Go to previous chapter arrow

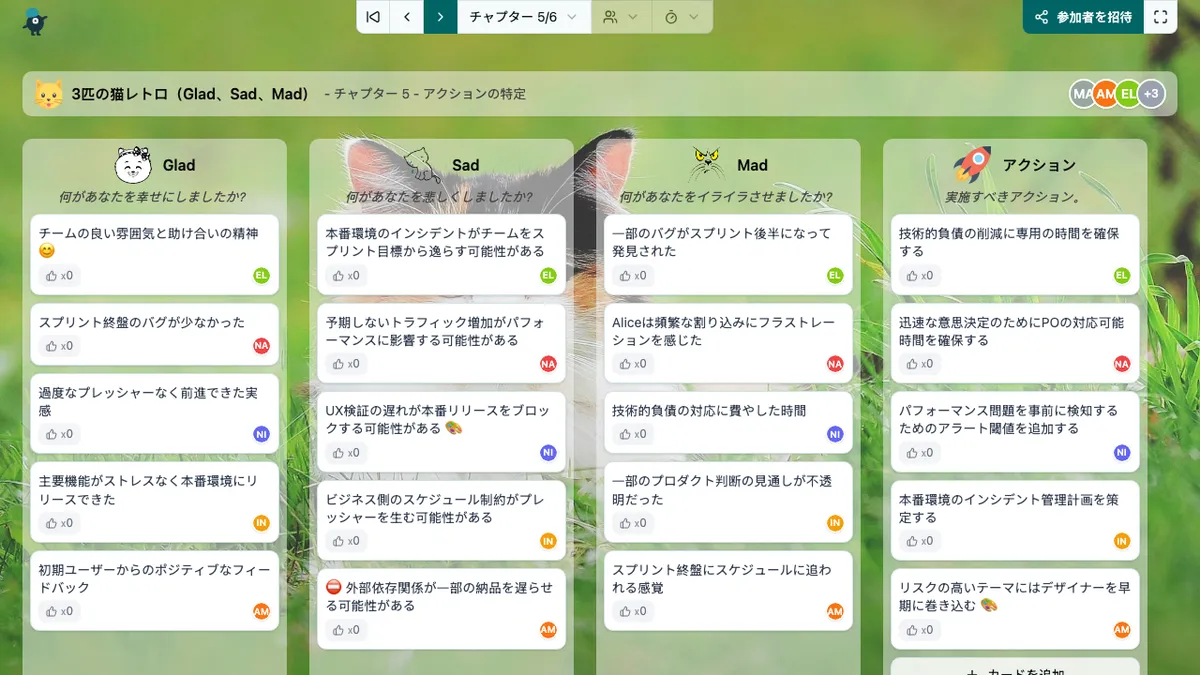pyautogui.click(x=407, y=17)
